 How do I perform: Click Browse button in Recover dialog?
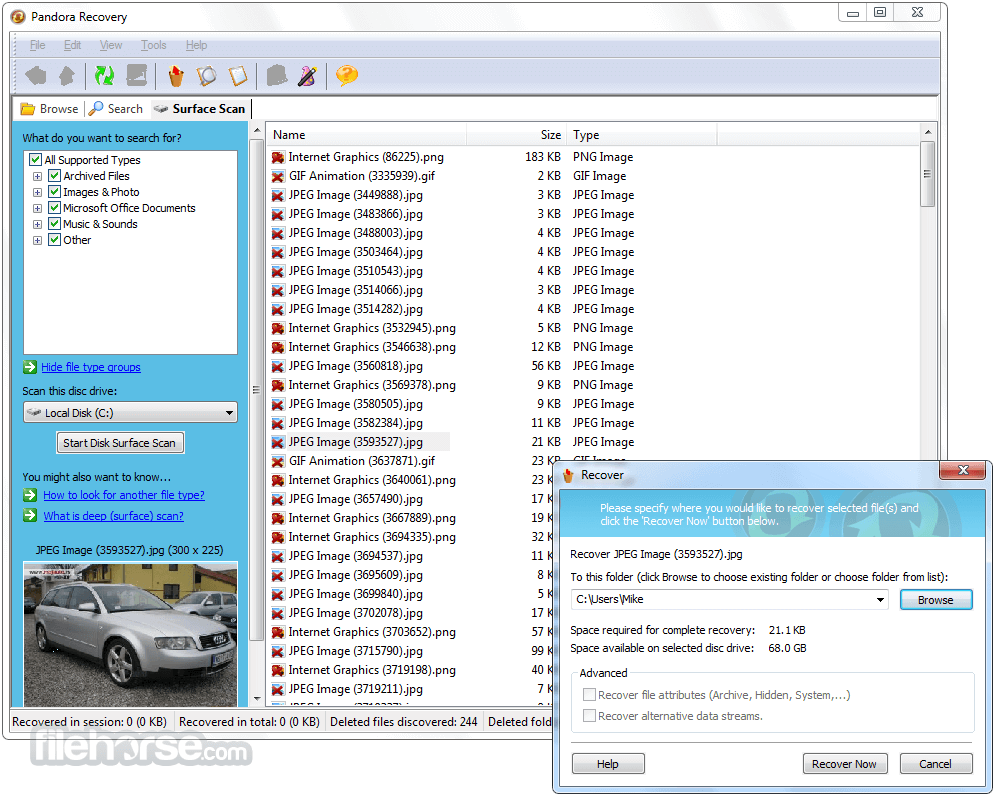click(935, 600)
